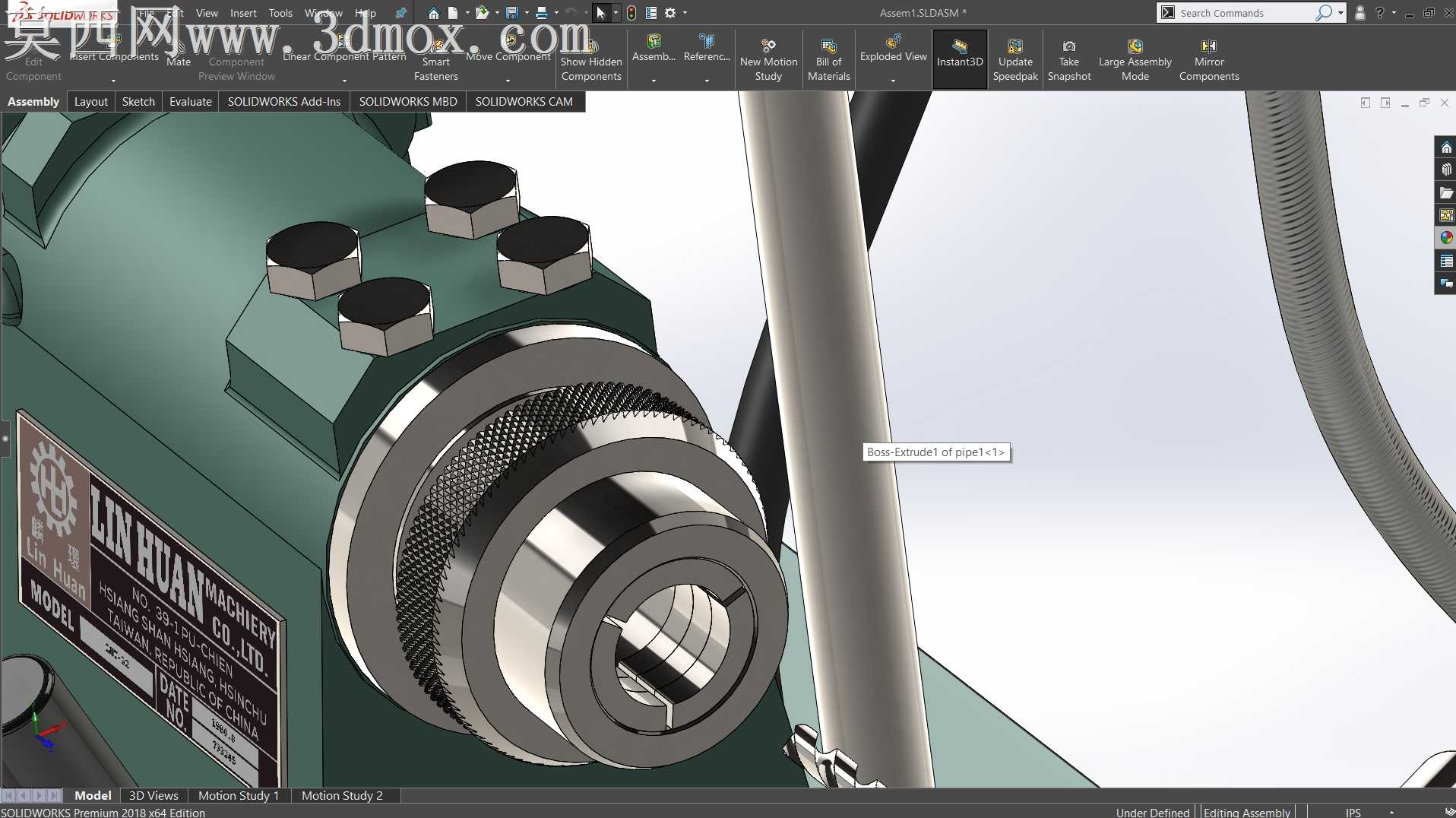The width and height of the screenshot is (1456, 818).
Task: Open SOLIDWORKS MBD tab
Action: (408, 102)
